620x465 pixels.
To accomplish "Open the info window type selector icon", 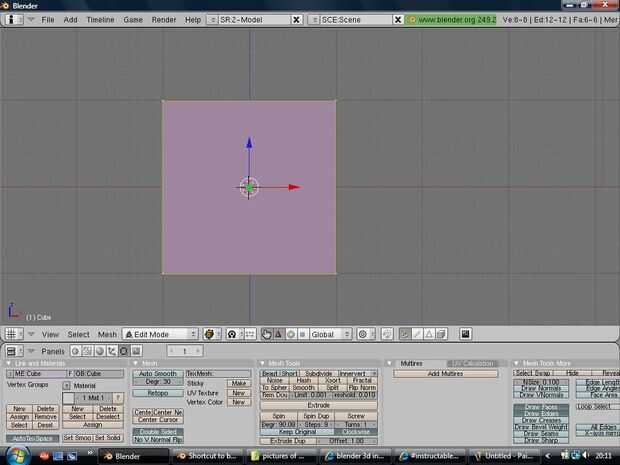I will pos(13,19).
